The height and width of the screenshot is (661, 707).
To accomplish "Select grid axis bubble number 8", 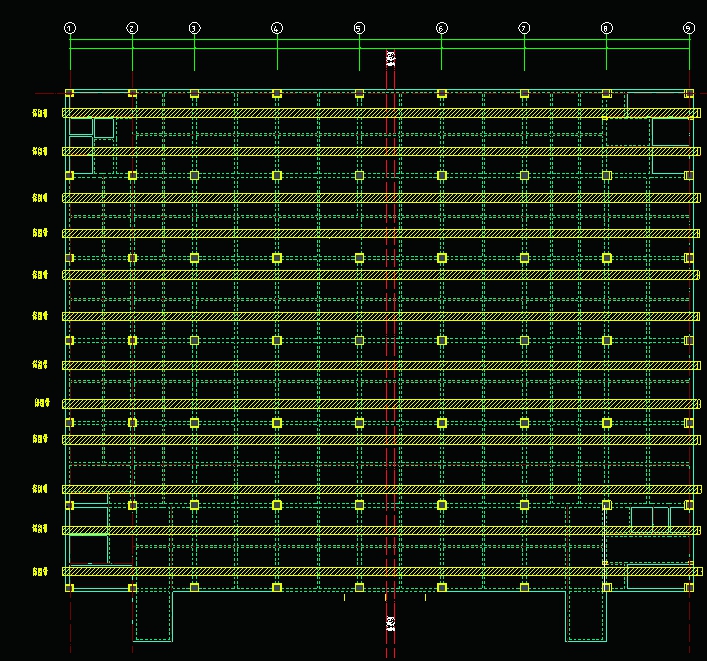I will point(606,28).
